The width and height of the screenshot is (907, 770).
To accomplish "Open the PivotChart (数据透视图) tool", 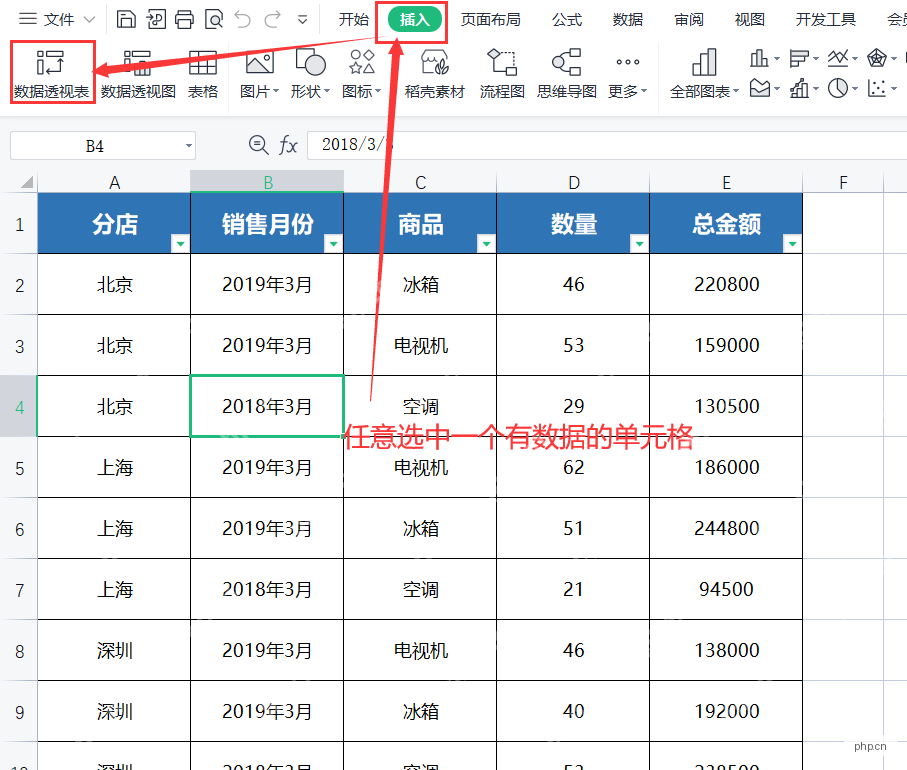I will pyautogui.click(x=138, y=72).
